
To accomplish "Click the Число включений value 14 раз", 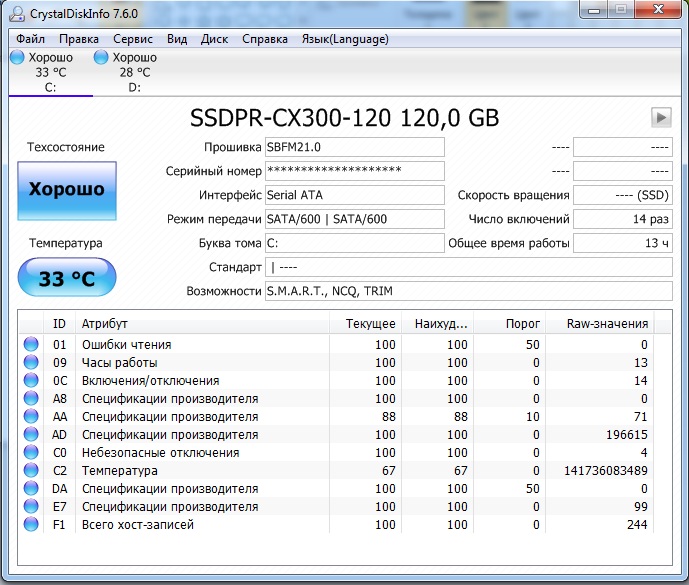I will pyautogui.click(x=623, y=219).
